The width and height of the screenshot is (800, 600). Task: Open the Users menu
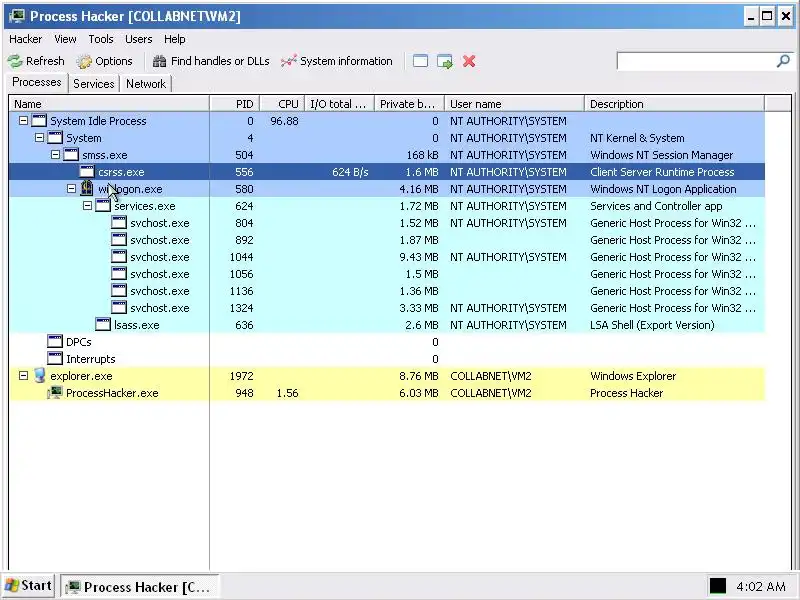click(x=139, y=39)
